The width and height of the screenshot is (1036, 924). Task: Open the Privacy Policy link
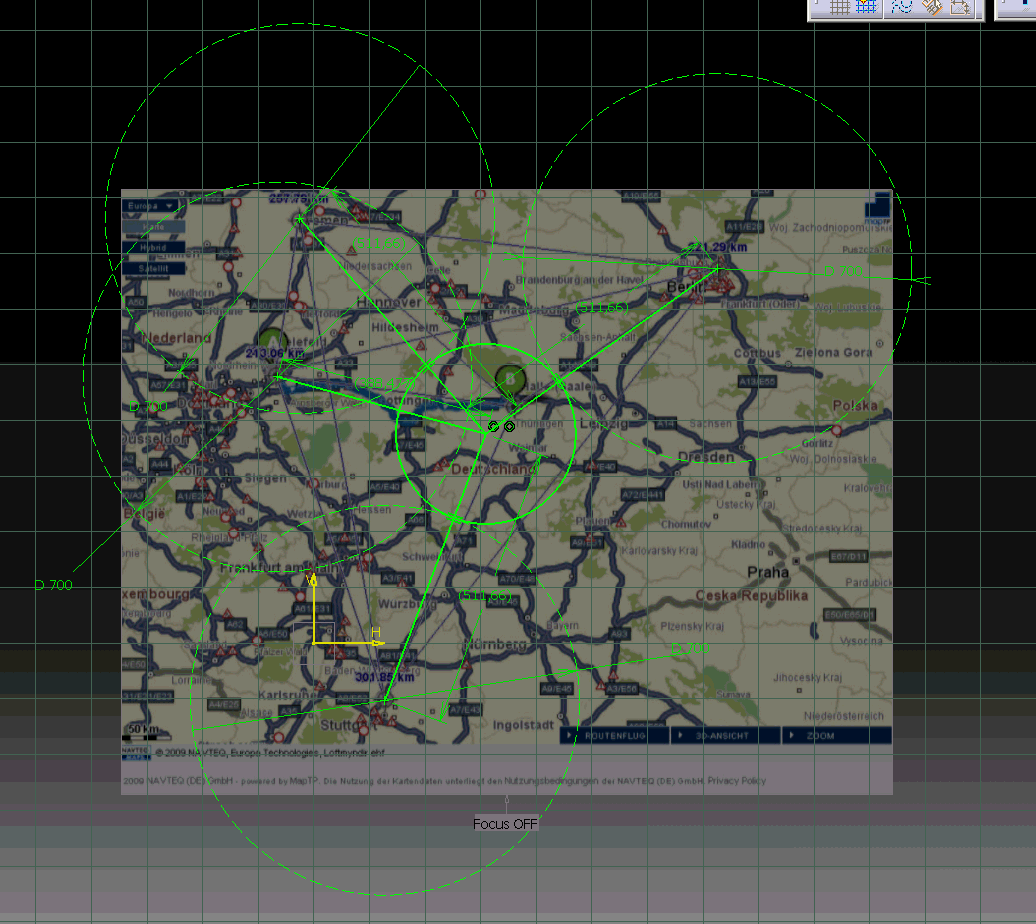coord(737,781)
